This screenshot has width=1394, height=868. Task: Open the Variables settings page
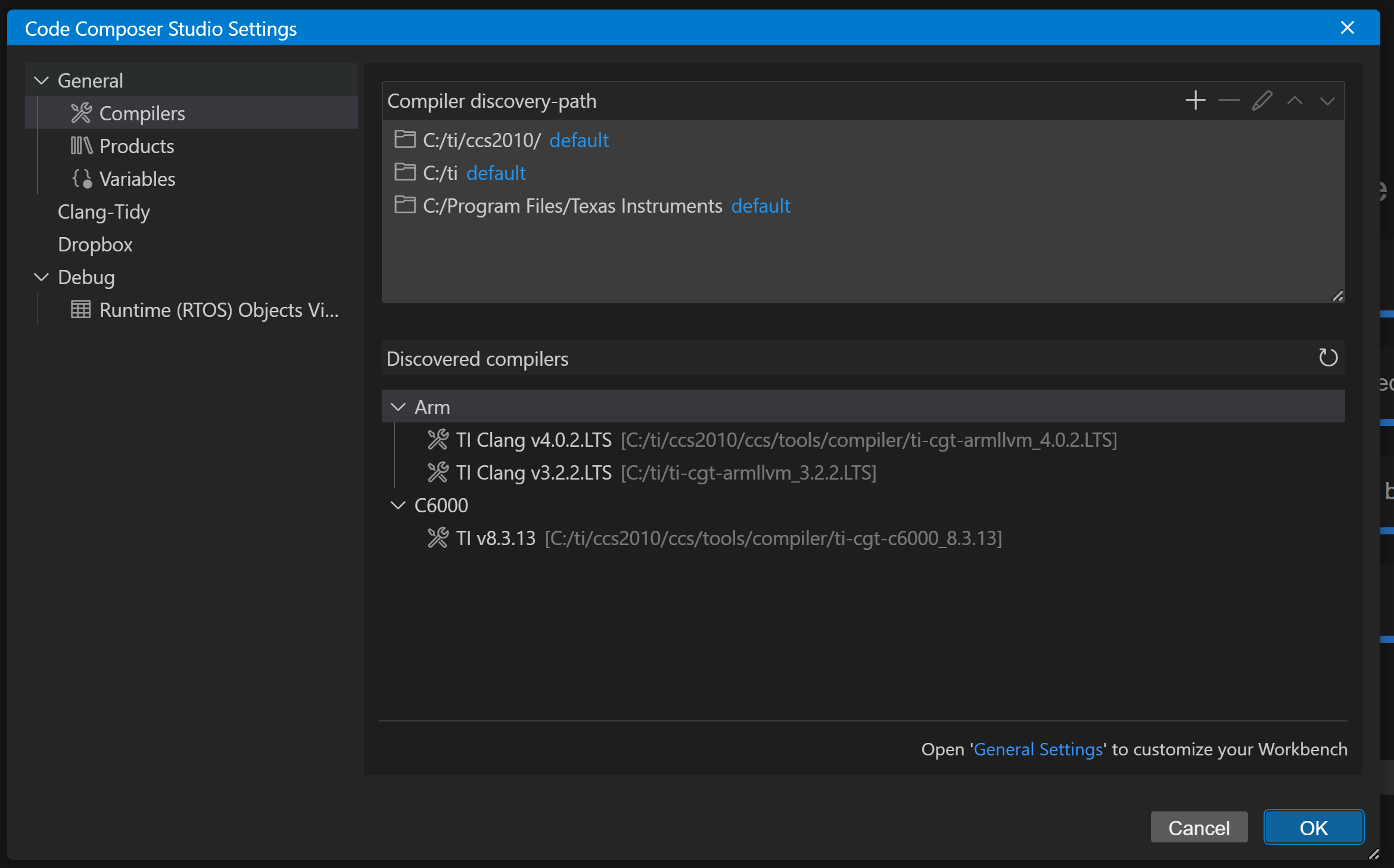137,179
